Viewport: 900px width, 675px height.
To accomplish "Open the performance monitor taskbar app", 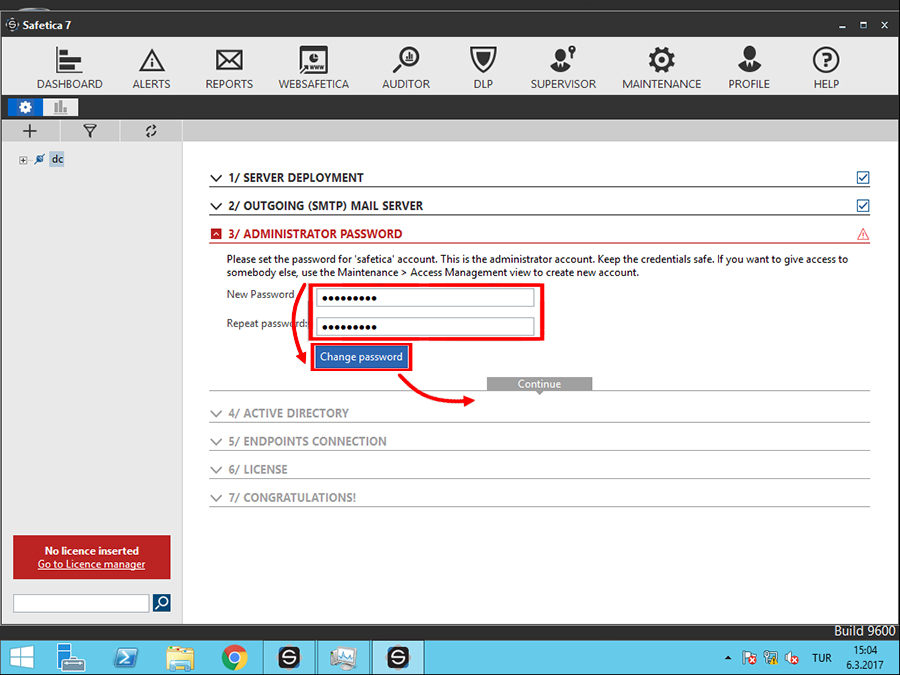I will pos(343,658).
